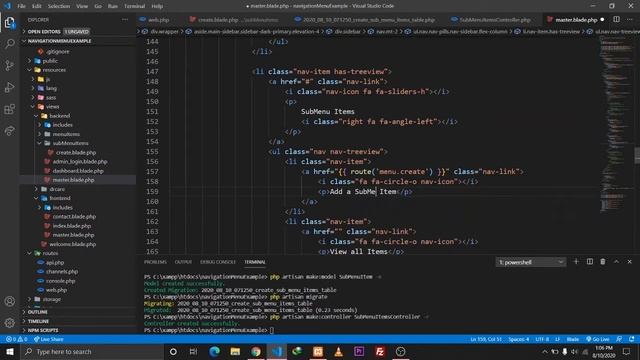Click Go Live in status bar
640x360 pixels.
tap(598, 339)
